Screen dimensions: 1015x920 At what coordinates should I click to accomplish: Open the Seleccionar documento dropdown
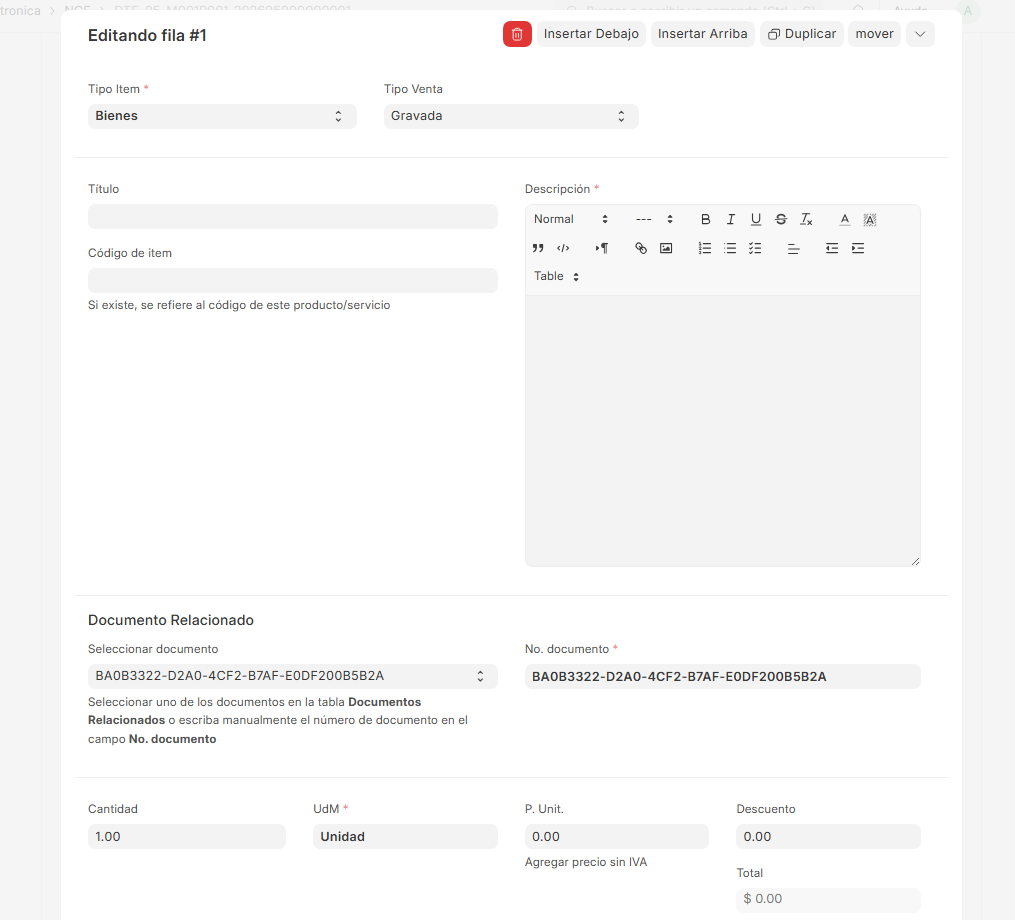coord(293,677)
